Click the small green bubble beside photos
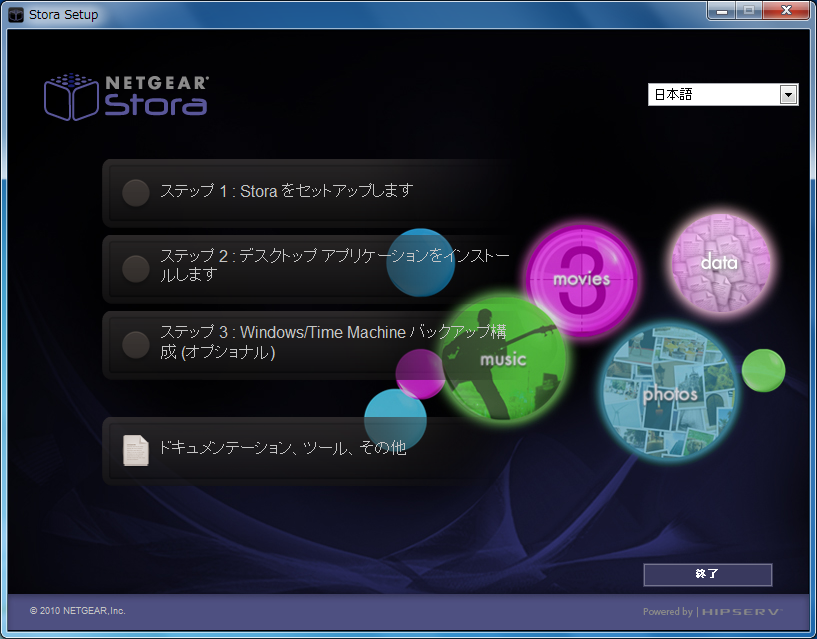 pos(763,370)
